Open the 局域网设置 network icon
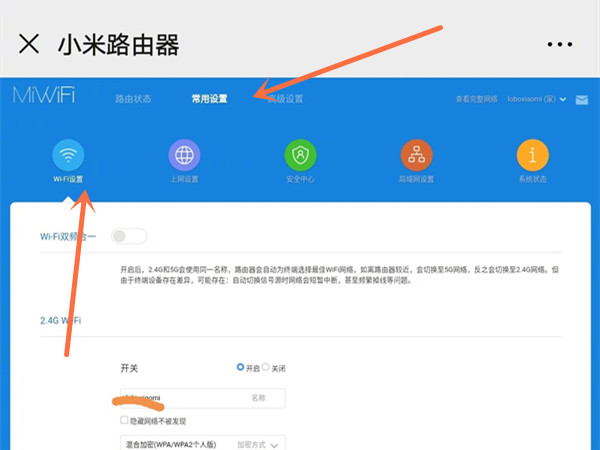600x450 pixels. point(416,155)
